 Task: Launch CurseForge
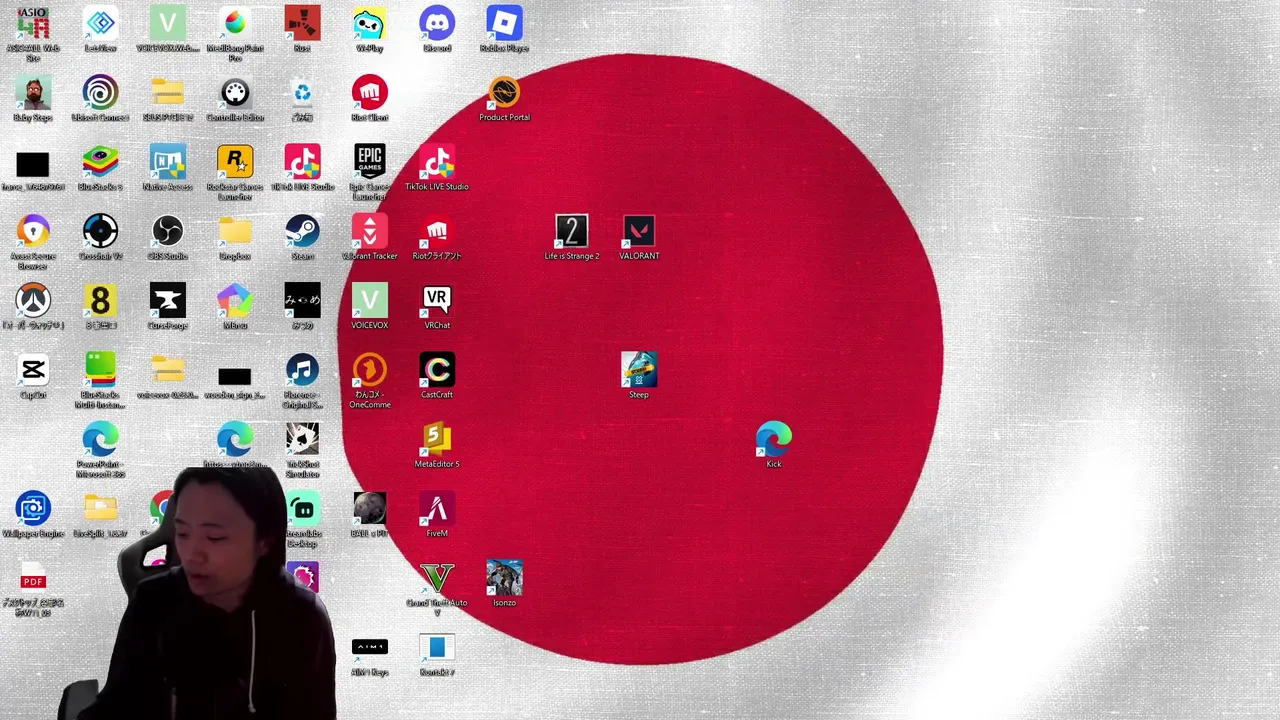click(x=167, y=300)
